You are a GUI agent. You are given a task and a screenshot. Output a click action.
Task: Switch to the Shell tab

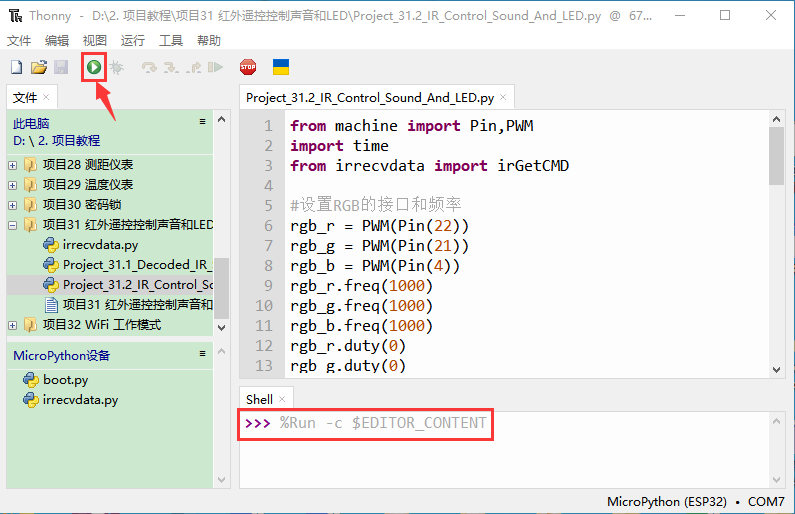tap(259, 399)
